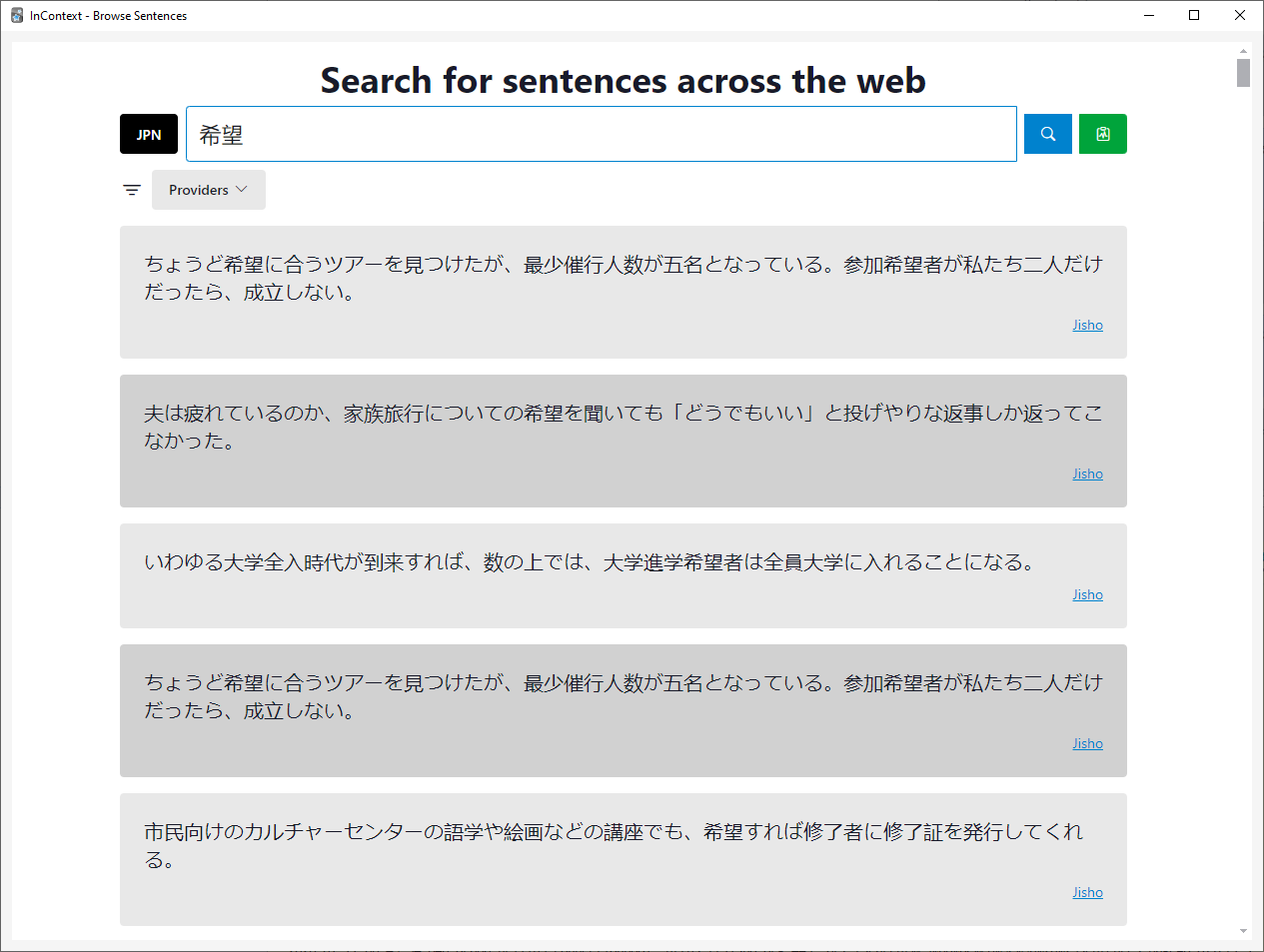The image size is (1264, 952).
Task: Follow Jisho link for the university sentence
Action: pos(1087,593)
